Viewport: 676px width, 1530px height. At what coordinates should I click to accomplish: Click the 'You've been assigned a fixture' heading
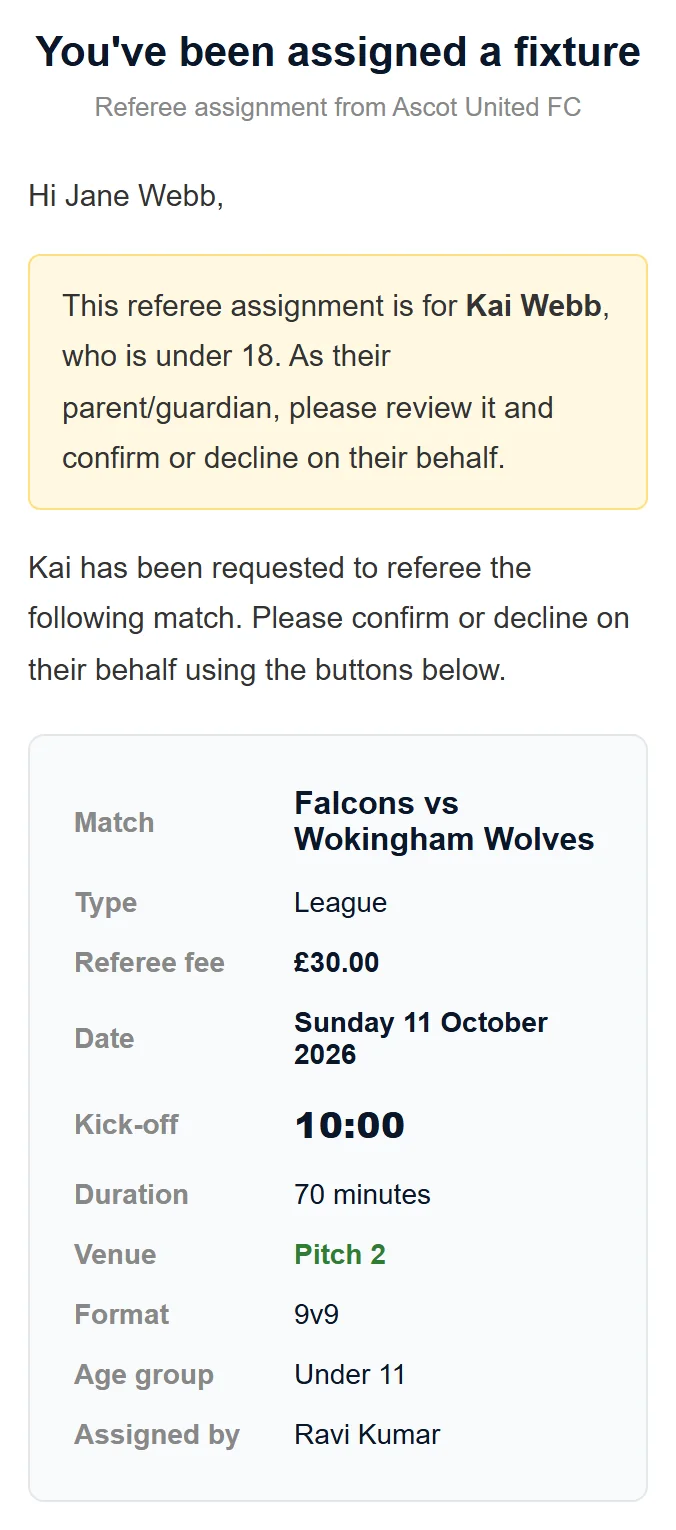[338, 52]
